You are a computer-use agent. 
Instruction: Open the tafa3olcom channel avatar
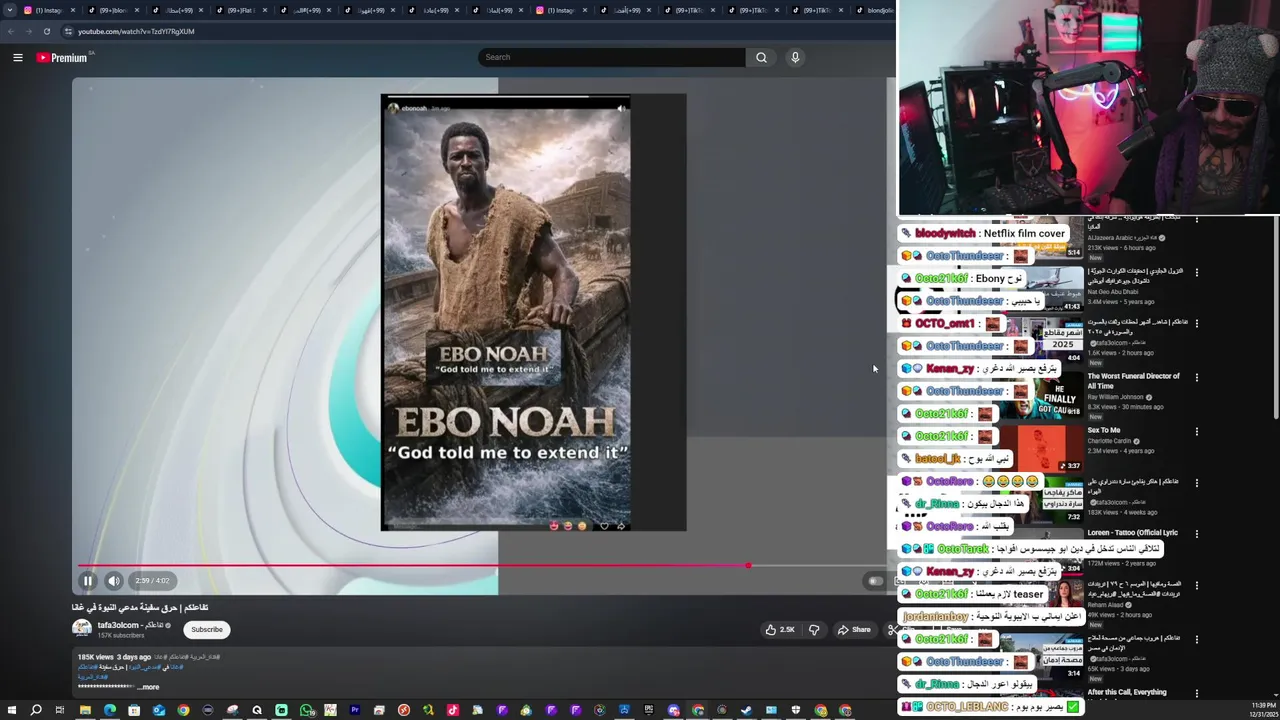pyautogui.click(x=82, y=629)
